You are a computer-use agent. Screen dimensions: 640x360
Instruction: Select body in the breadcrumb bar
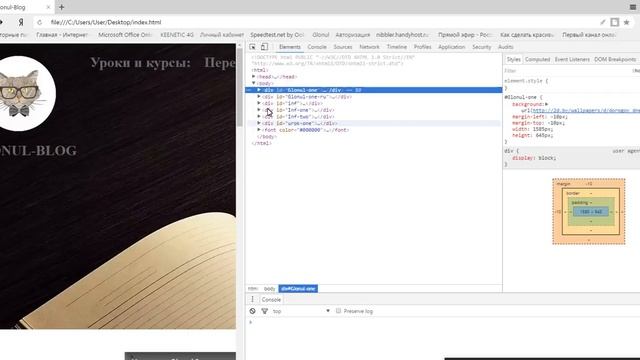(269, 289)
